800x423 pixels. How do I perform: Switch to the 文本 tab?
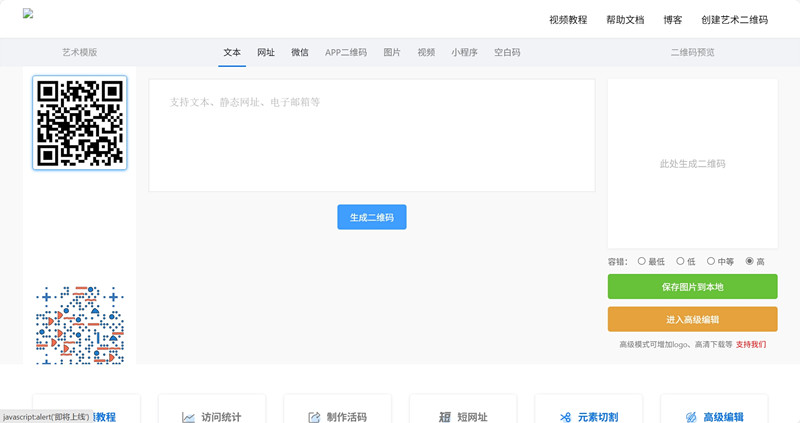coord(232,52)
